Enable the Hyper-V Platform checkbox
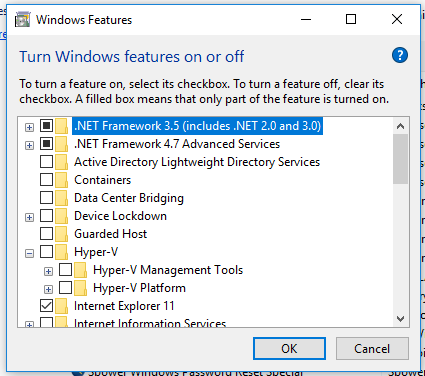Viewport: 425px width, 376px height. coord(65,288)
